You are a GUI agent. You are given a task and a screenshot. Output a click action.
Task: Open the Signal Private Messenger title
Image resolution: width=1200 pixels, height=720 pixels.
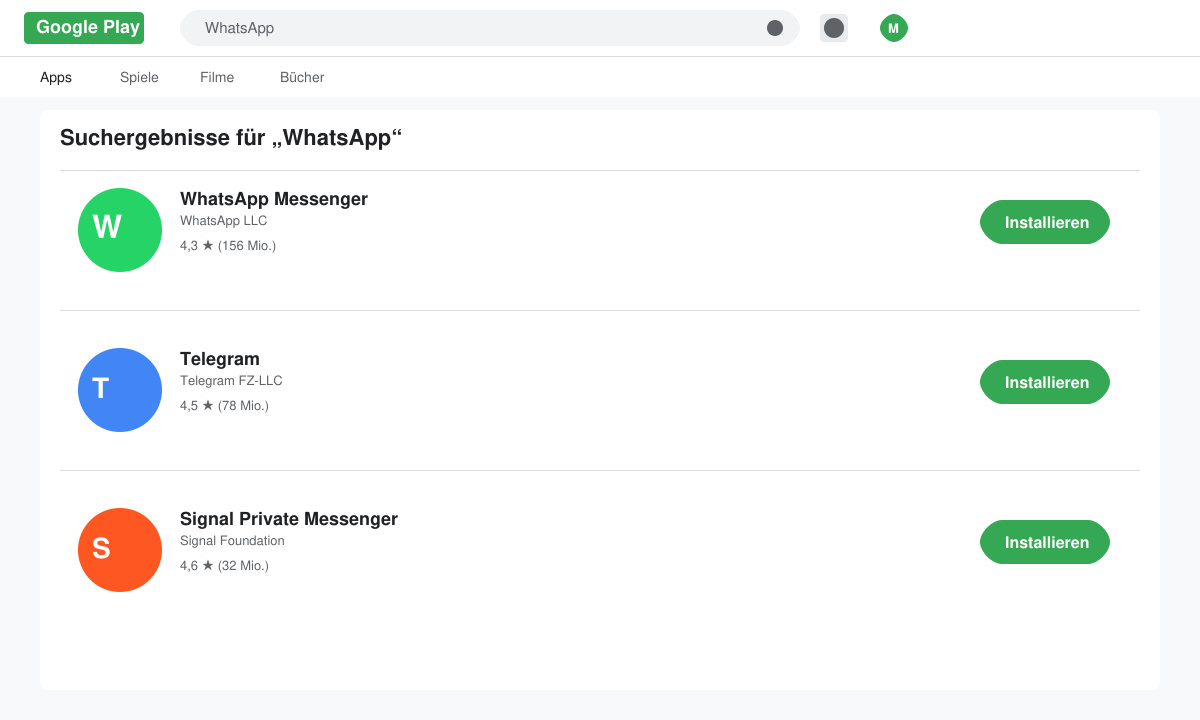coord(289,519)
